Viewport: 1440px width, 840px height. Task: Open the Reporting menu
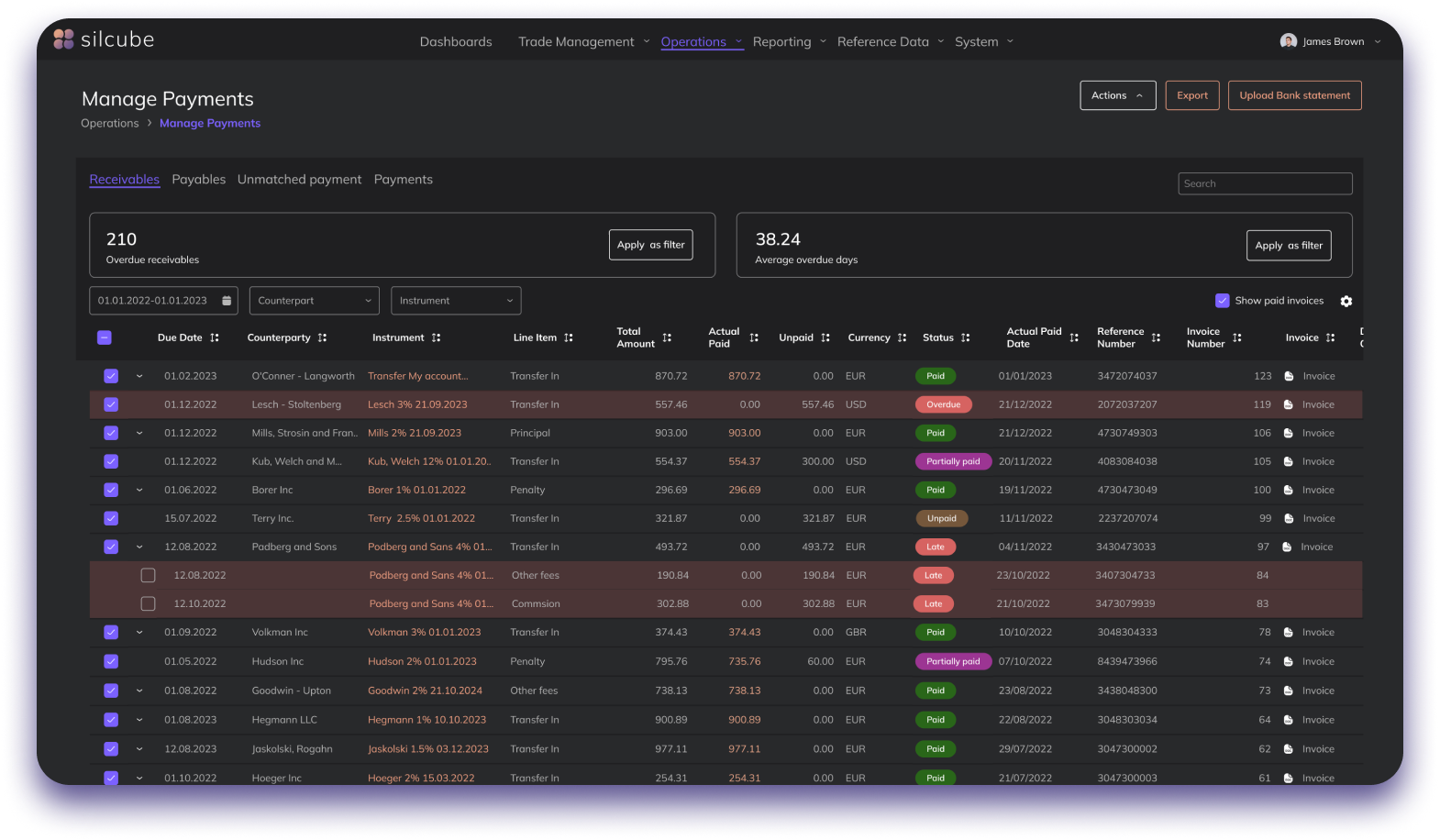pos(790,41)
